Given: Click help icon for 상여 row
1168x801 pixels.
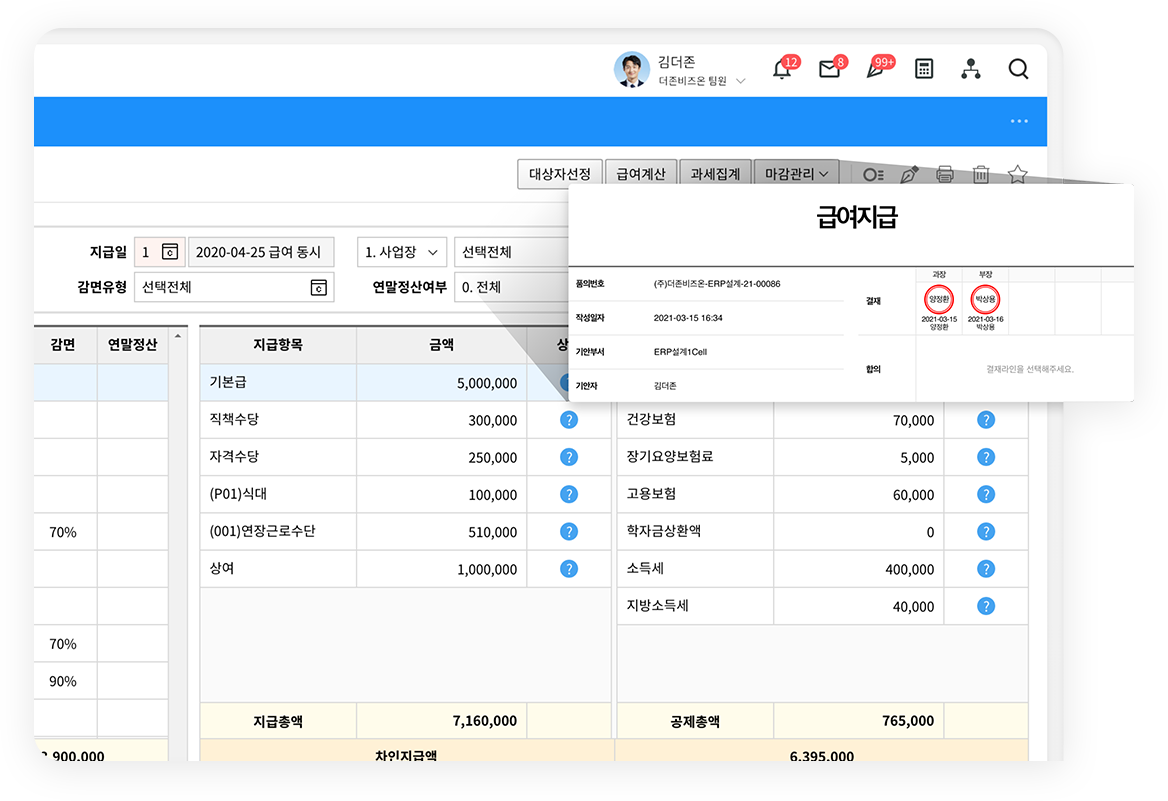Looking at the screenshot, I should pyautogui.click(x=568, y=569).
